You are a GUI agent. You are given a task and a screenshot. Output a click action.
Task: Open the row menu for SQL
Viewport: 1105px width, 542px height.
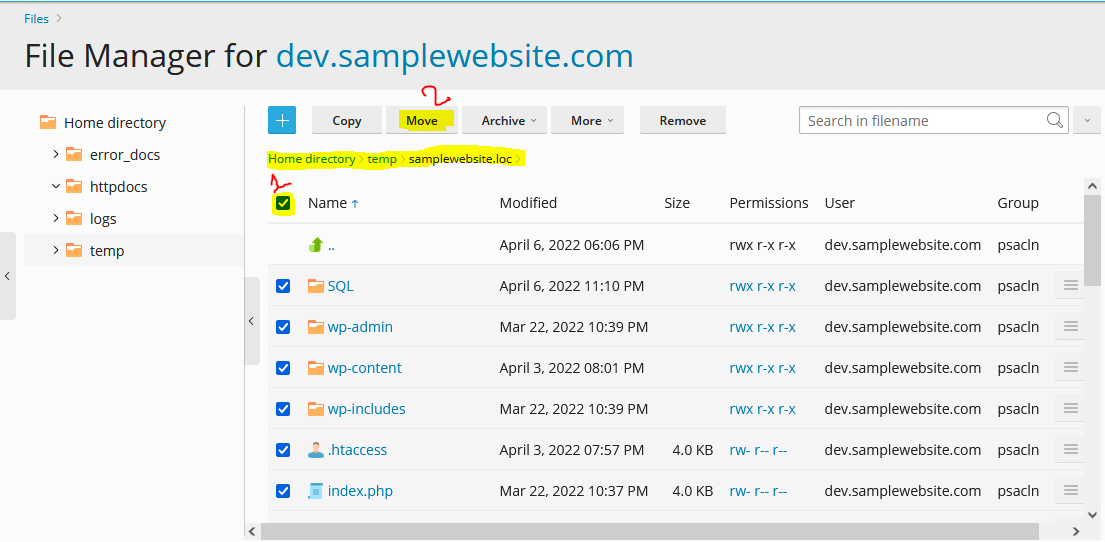pos(1070,286)
